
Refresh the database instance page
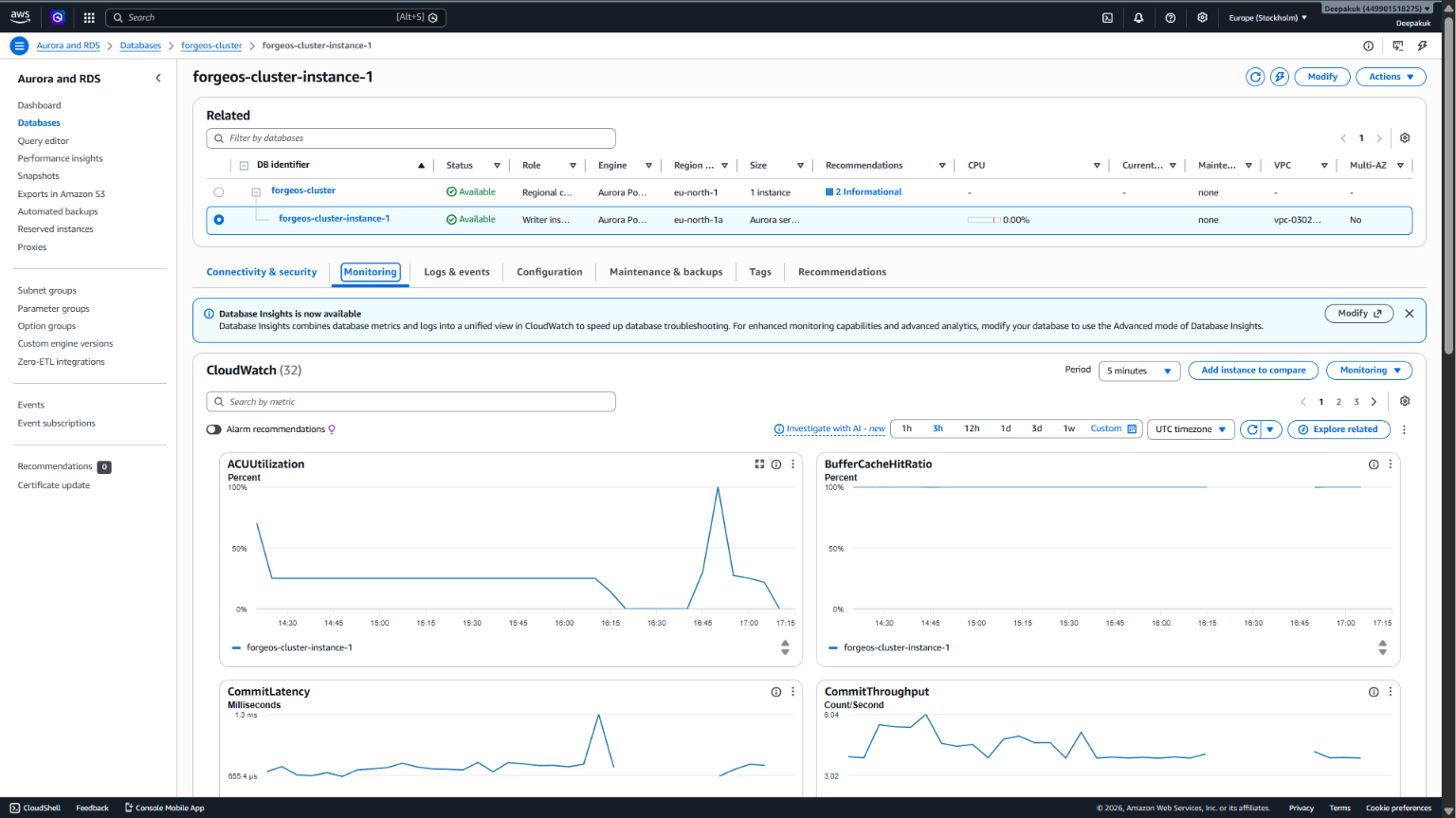click(x=1255, y=77)
